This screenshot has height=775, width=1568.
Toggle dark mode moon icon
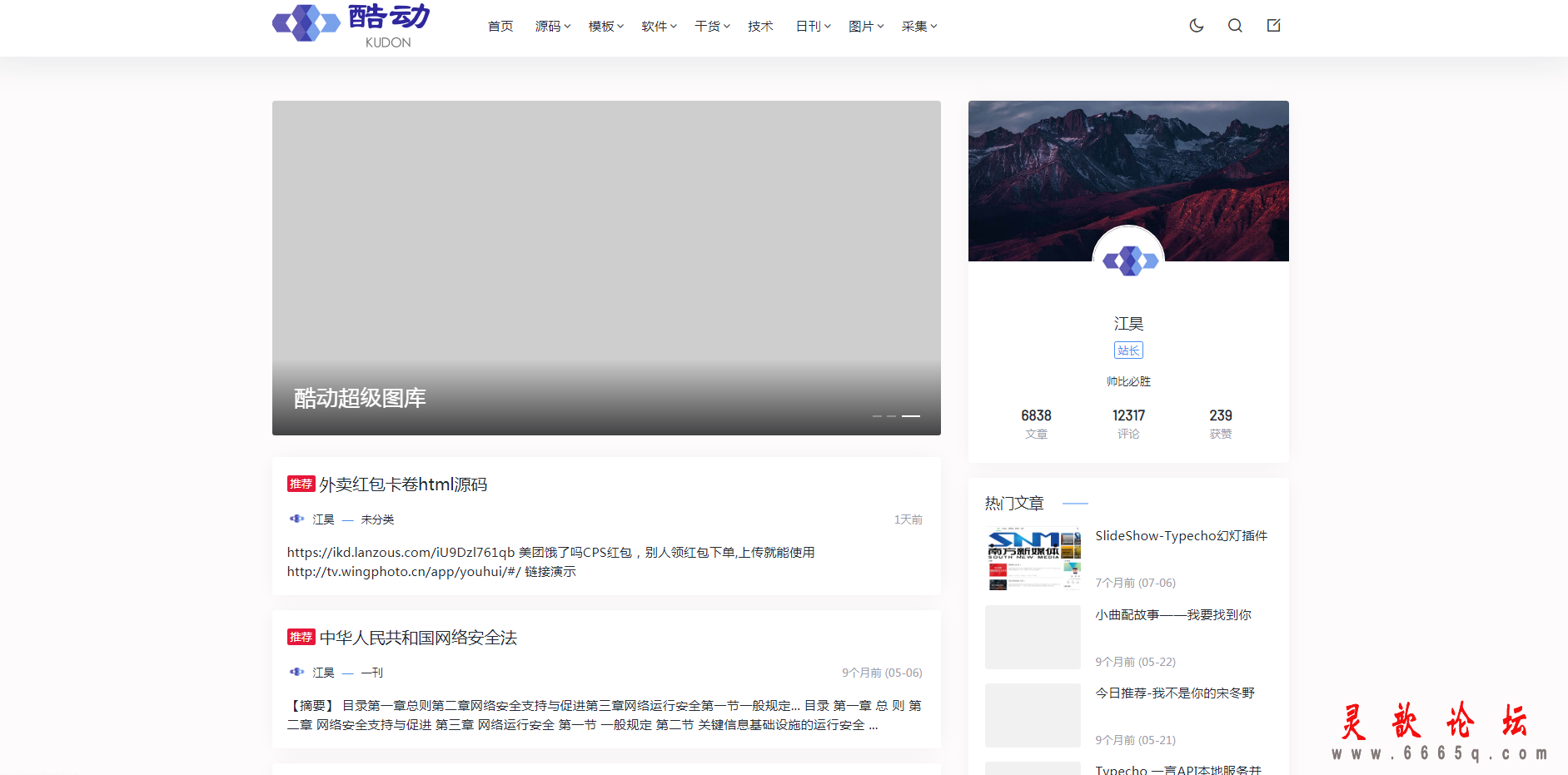1197,26
